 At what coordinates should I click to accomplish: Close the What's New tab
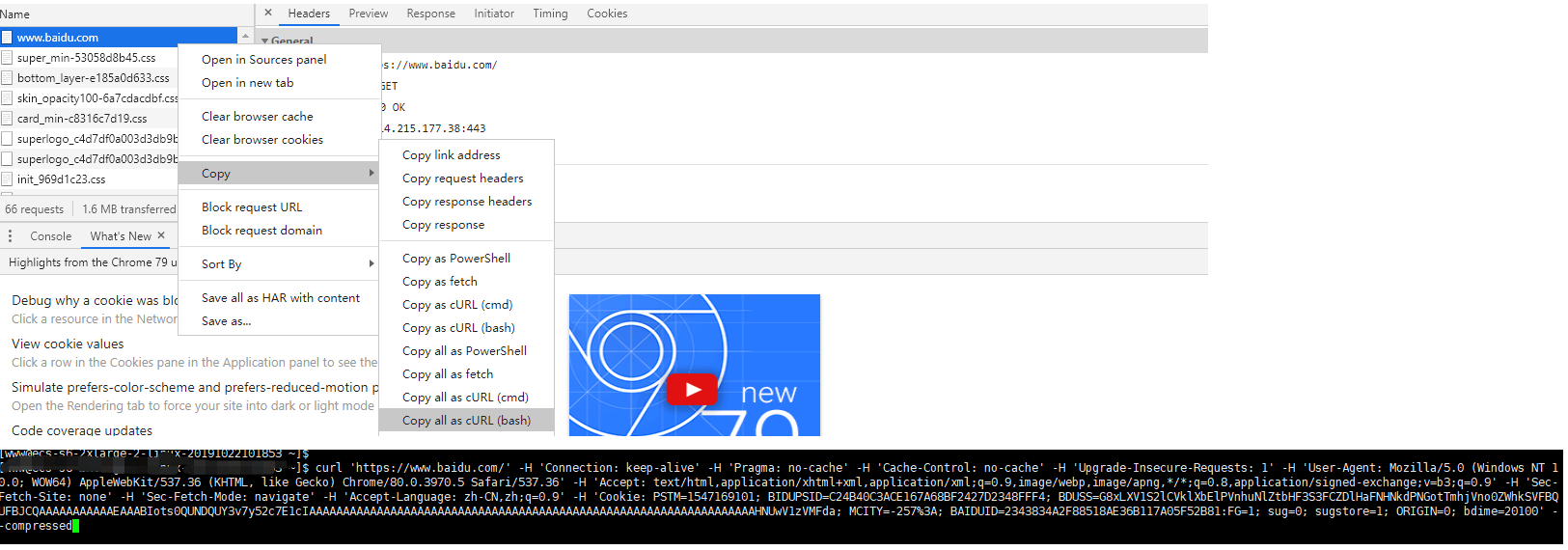point(161,235)
